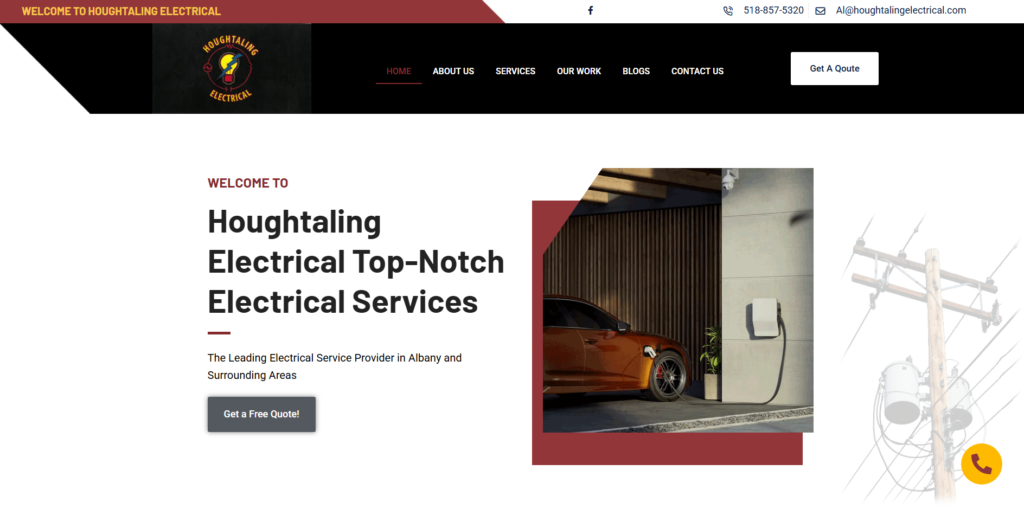Screen dimensions: 1024x509
Task: Click the main hero heading text
Action: [x=356, y=262]
